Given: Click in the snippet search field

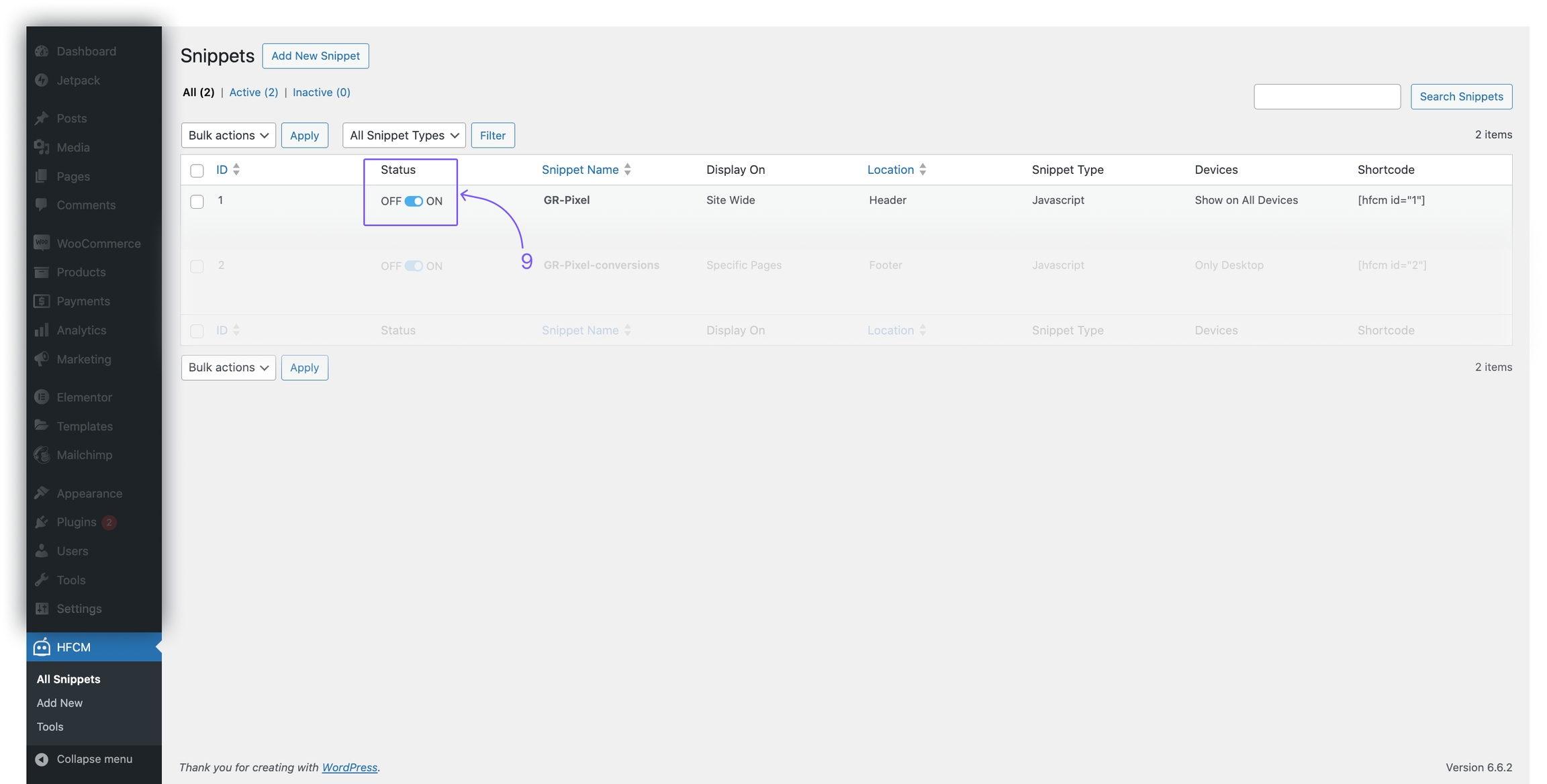Looking at the screenshot, I should [1327, 96].
